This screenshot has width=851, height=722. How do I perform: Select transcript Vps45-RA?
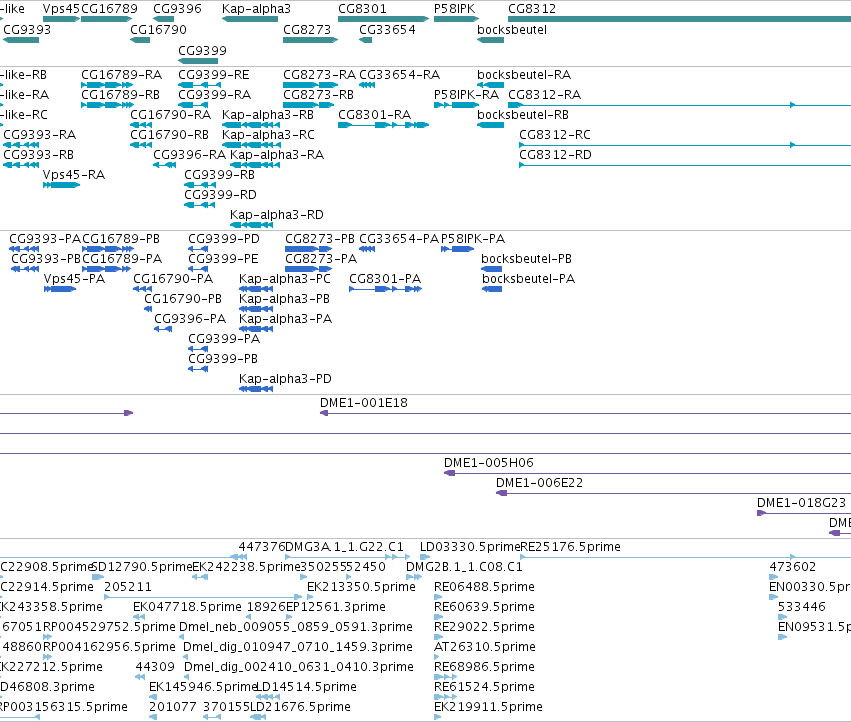(x=61, y=185)
